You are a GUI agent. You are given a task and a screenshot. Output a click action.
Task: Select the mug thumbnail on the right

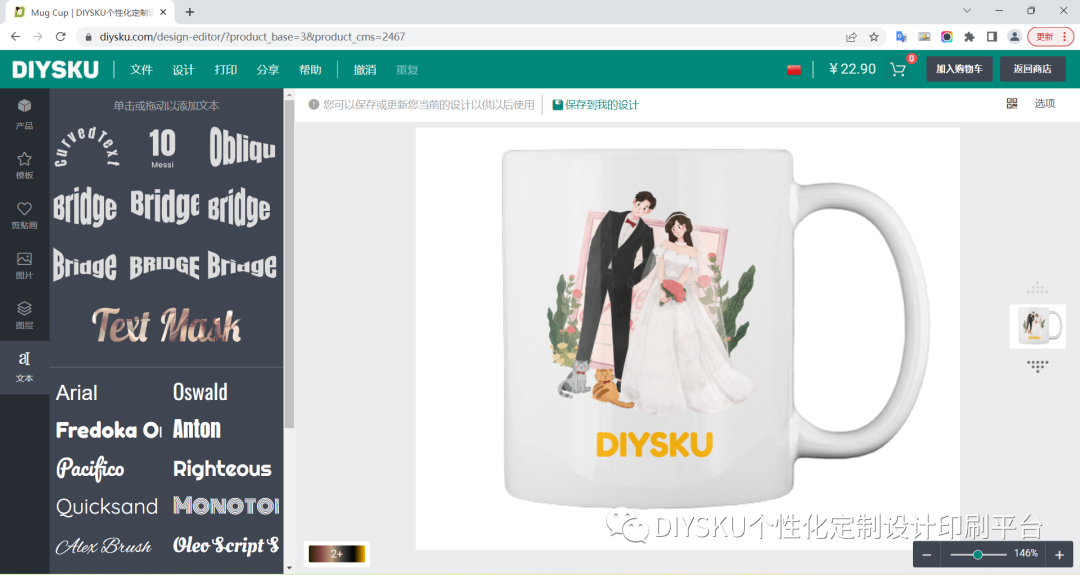pos(1037,326)
